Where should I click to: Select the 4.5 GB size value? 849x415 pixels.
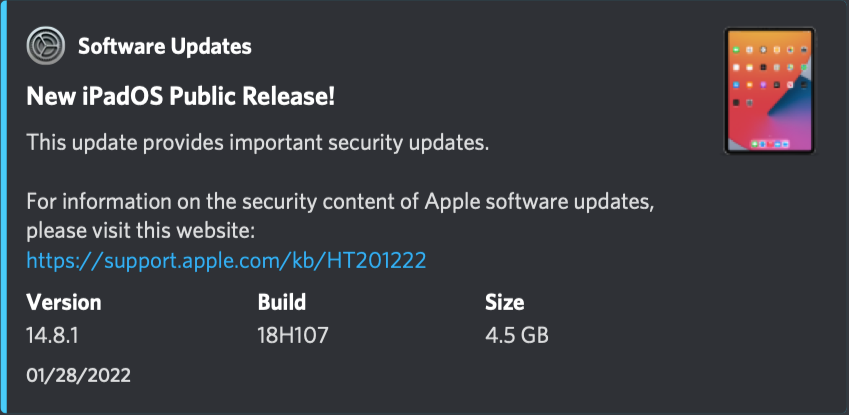[517, 336]
